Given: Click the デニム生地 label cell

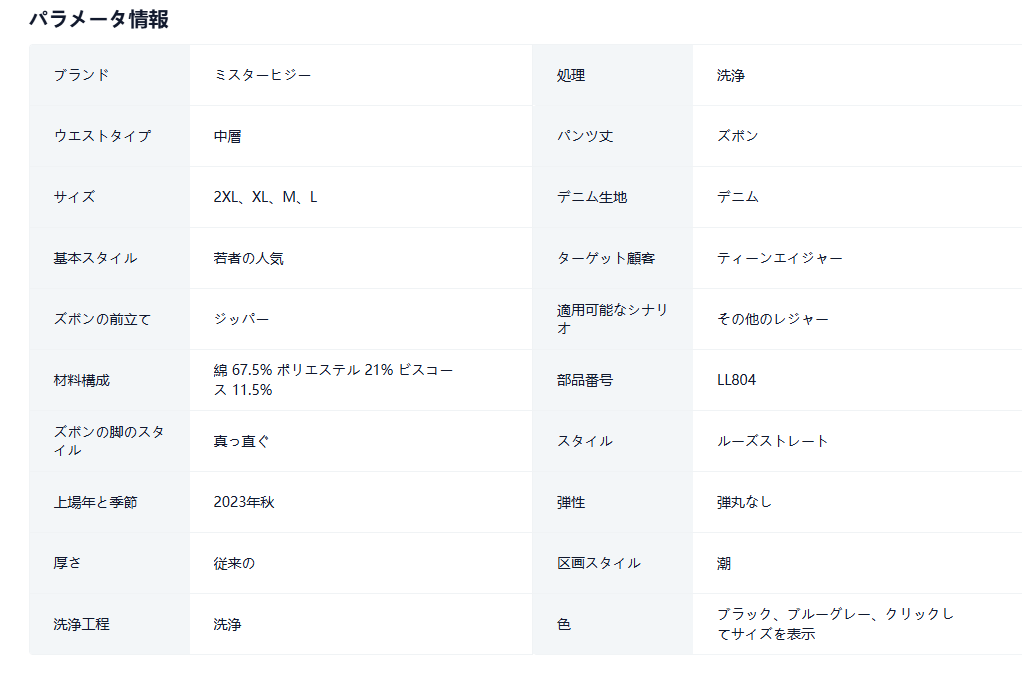Looking at the screenshot, I should (x=591, y=197).
